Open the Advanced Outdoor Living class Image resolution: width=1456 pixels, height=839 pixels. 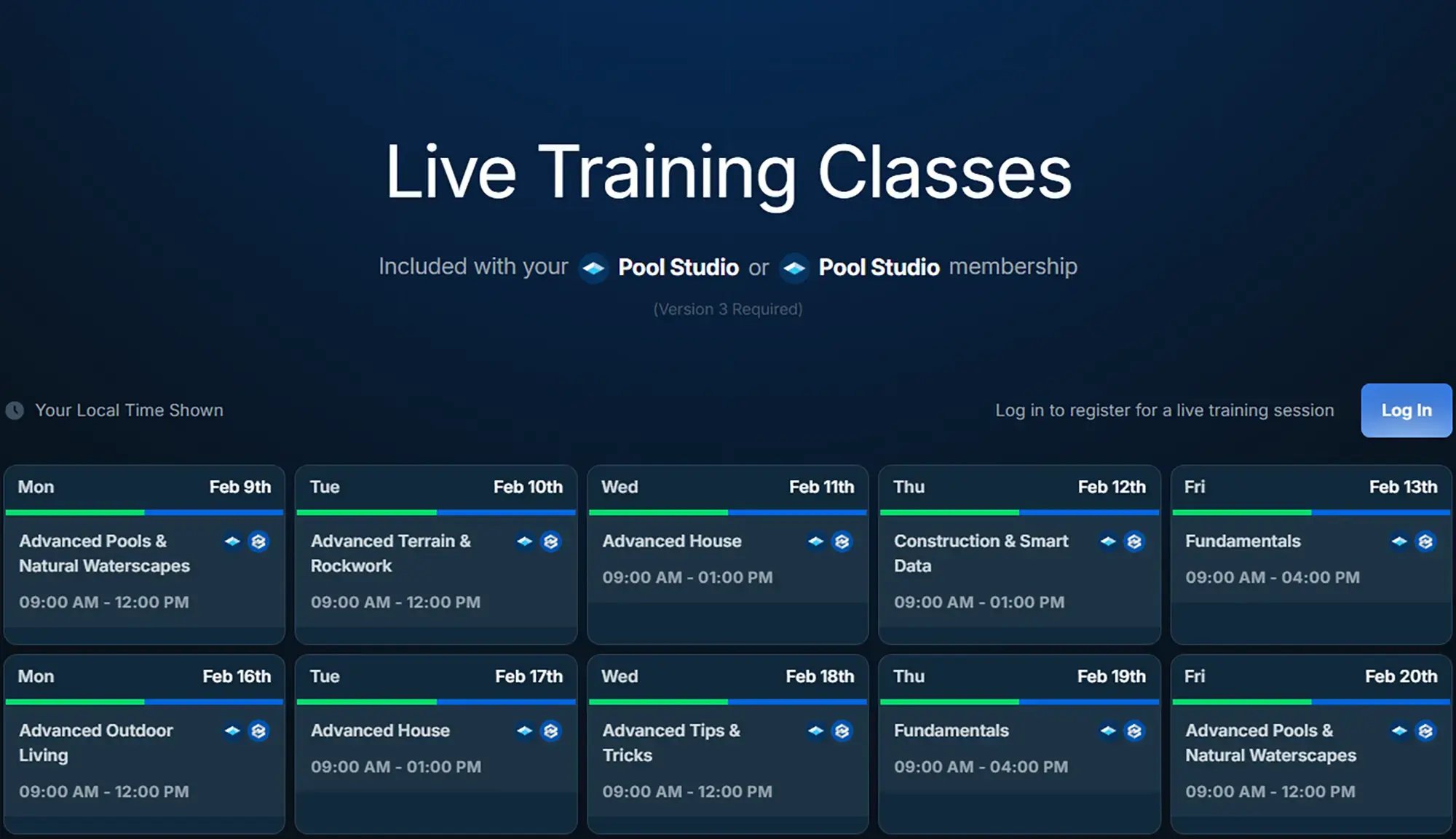(x=96, y=743)
